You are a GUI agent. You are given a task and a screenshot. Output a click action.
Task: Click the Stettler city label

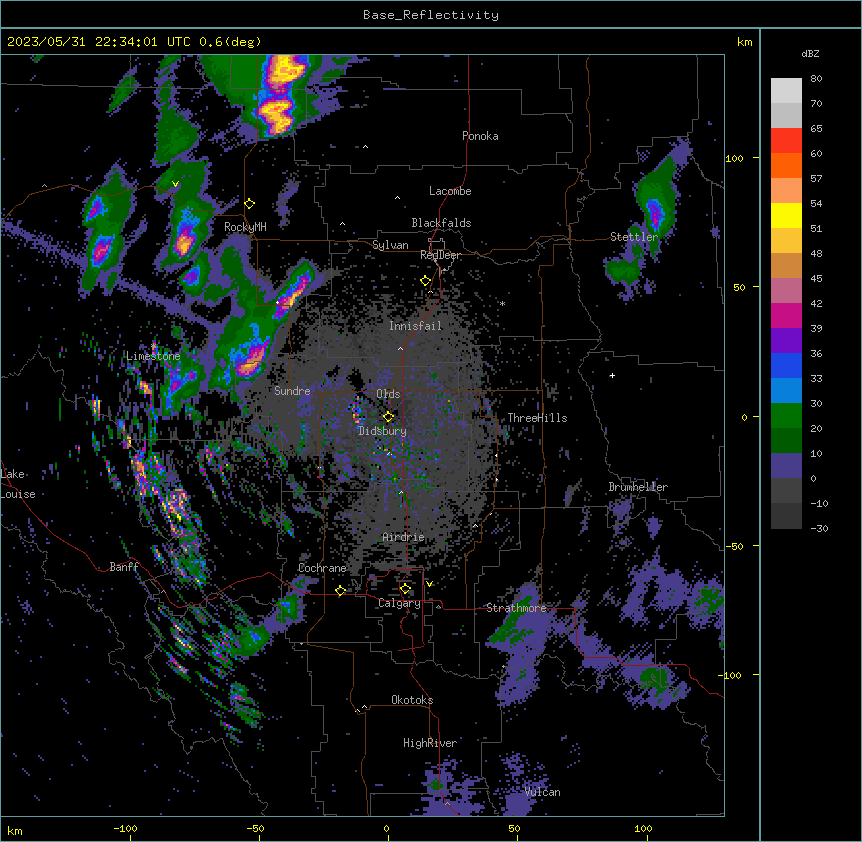point(634,237)
